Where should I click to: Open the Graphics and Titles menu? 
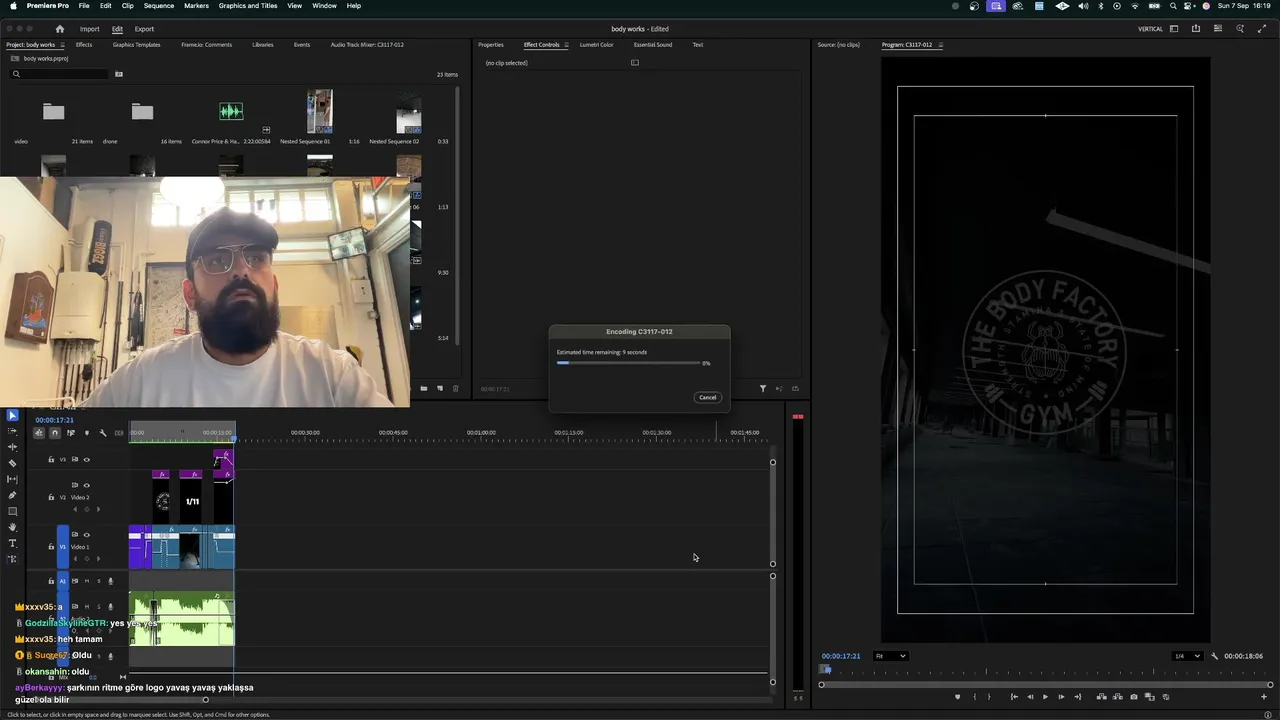coord(248,6)
